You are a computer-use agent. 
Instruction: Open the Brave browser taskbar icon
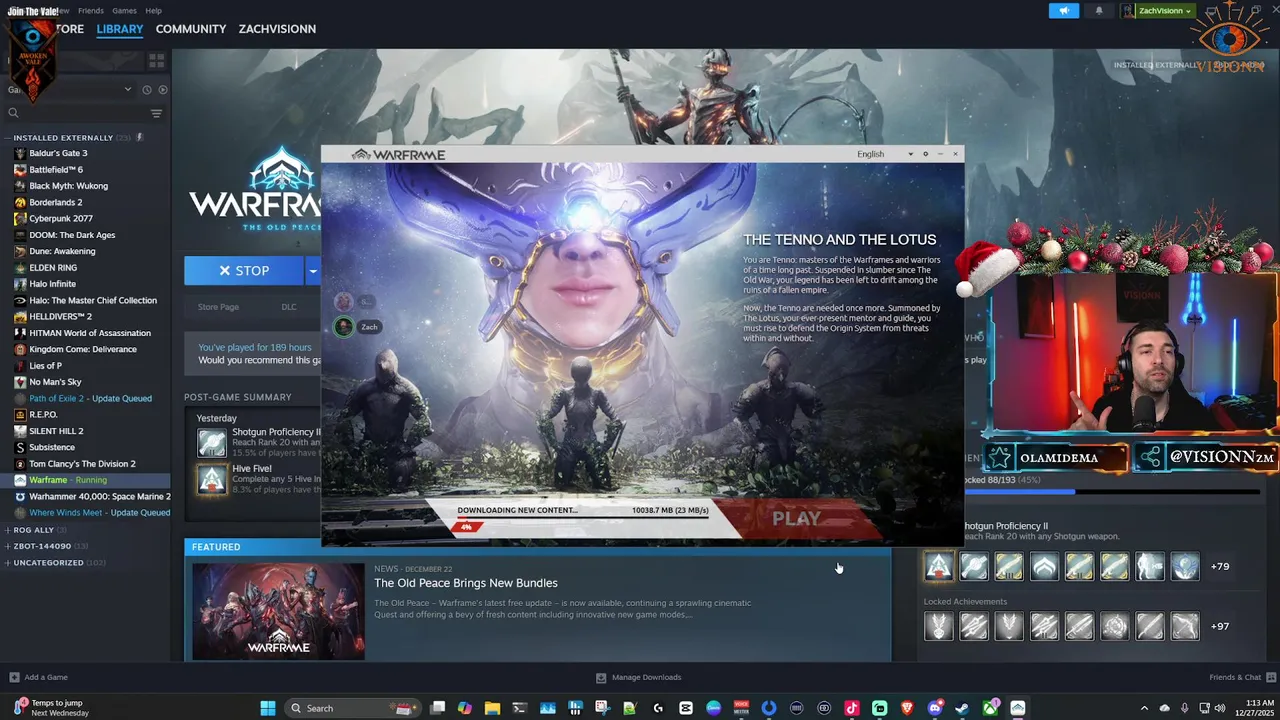(907, 708)
